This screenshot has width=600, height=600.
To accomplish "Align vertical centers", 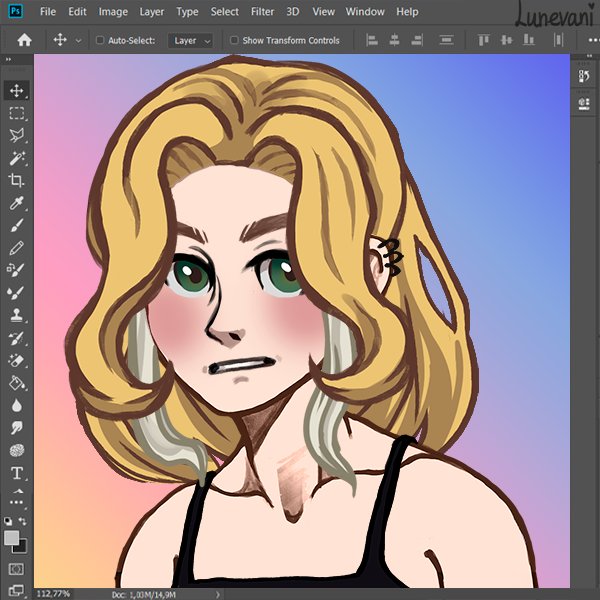I will pyautogui.click(x=506, y=40).
